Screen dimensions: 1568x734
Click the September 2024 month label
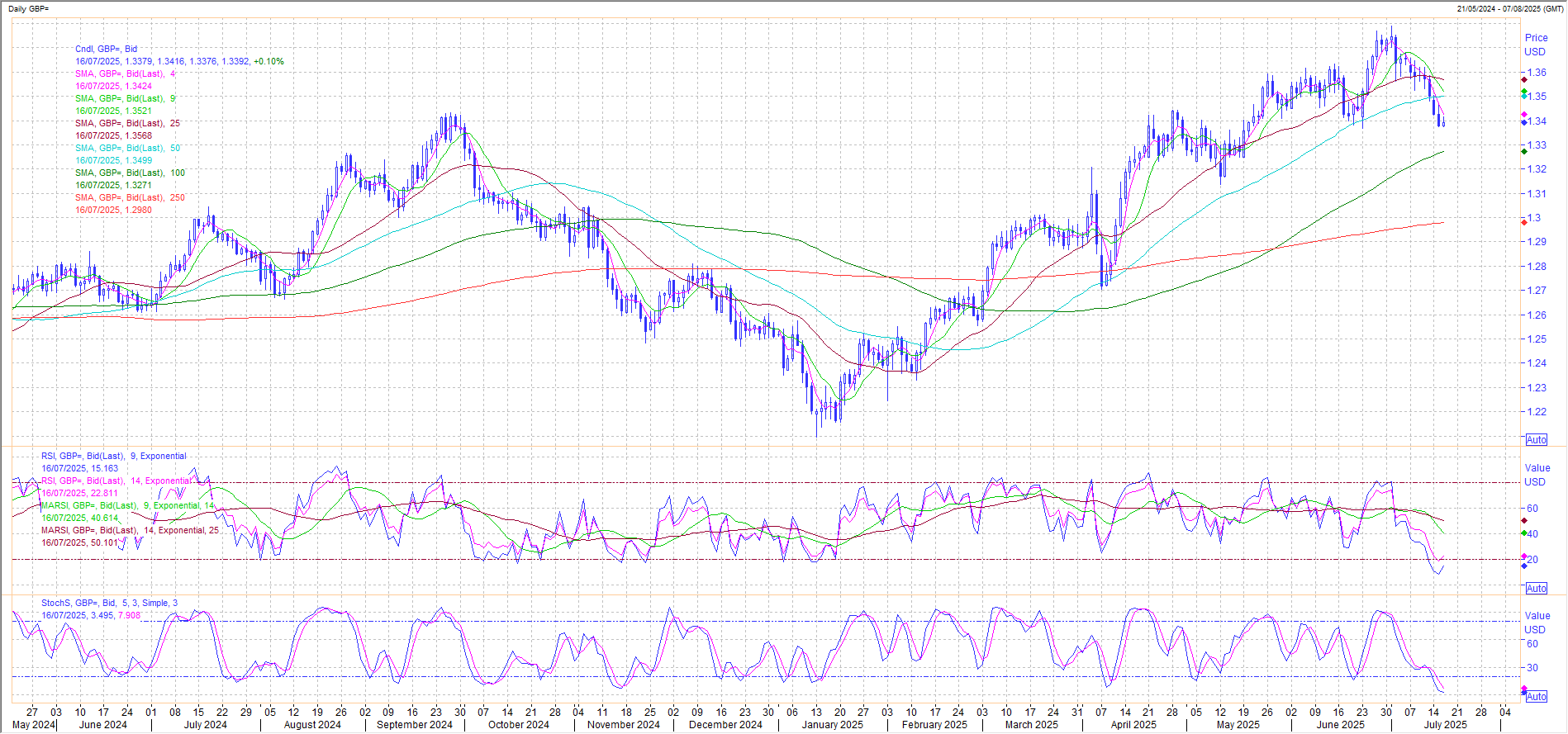(415, 725)
